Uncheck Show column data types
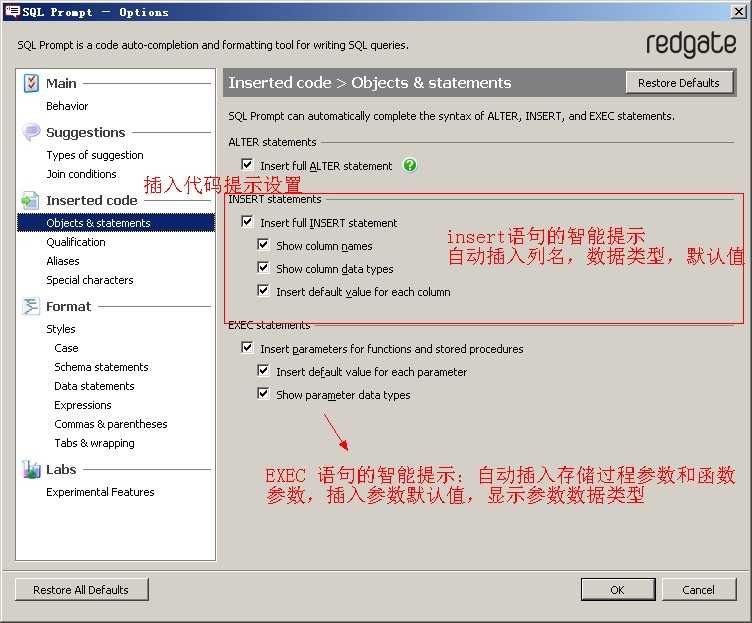 click(x=263, y=267)
